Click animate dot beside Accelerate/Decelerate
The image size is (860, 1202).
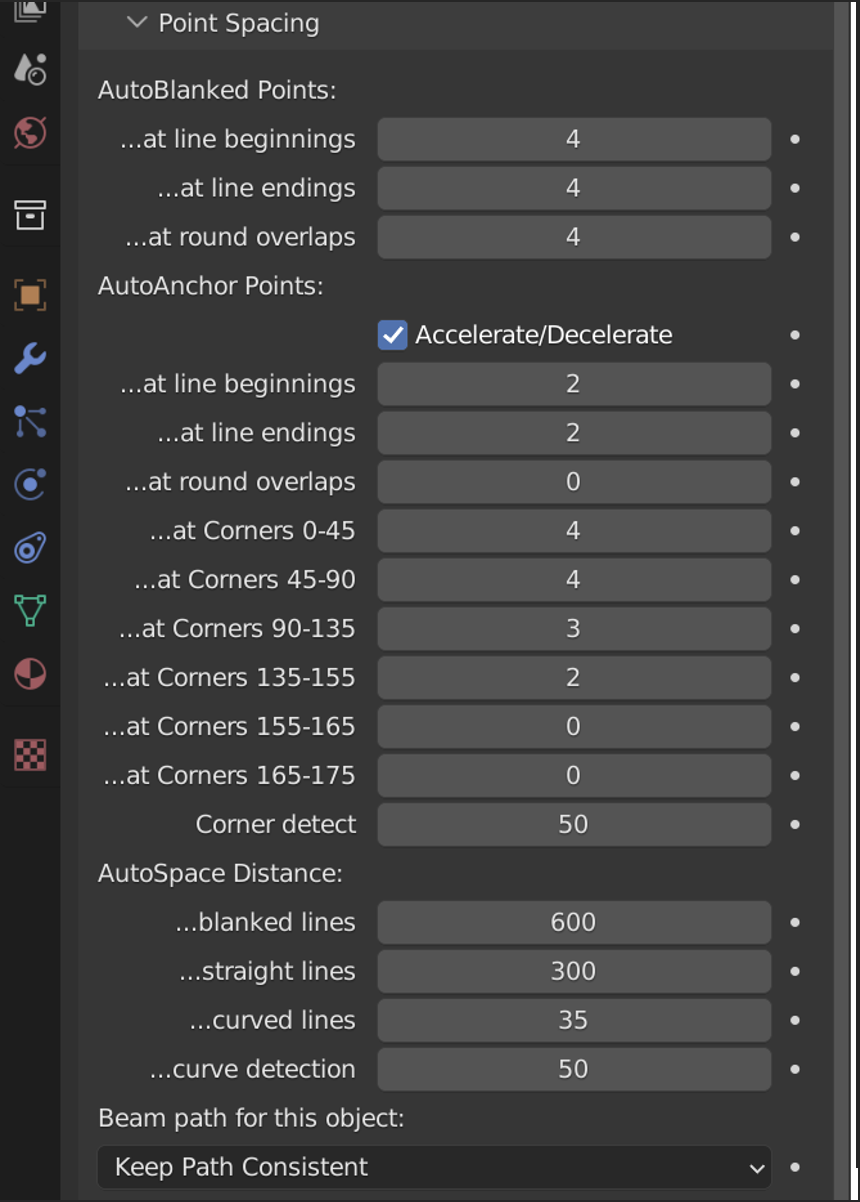pos(795,335)
